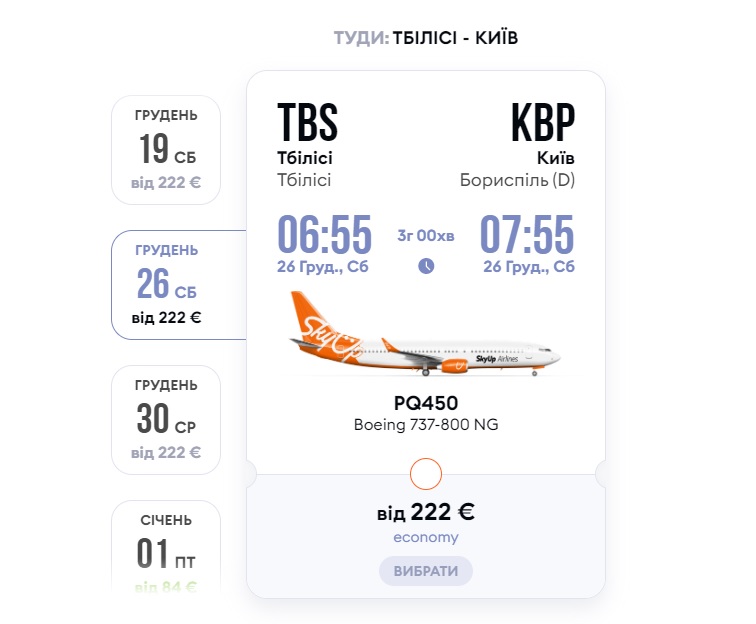
Task: Choose the Грудень 30 Ср date card
Action: (166, 419)
